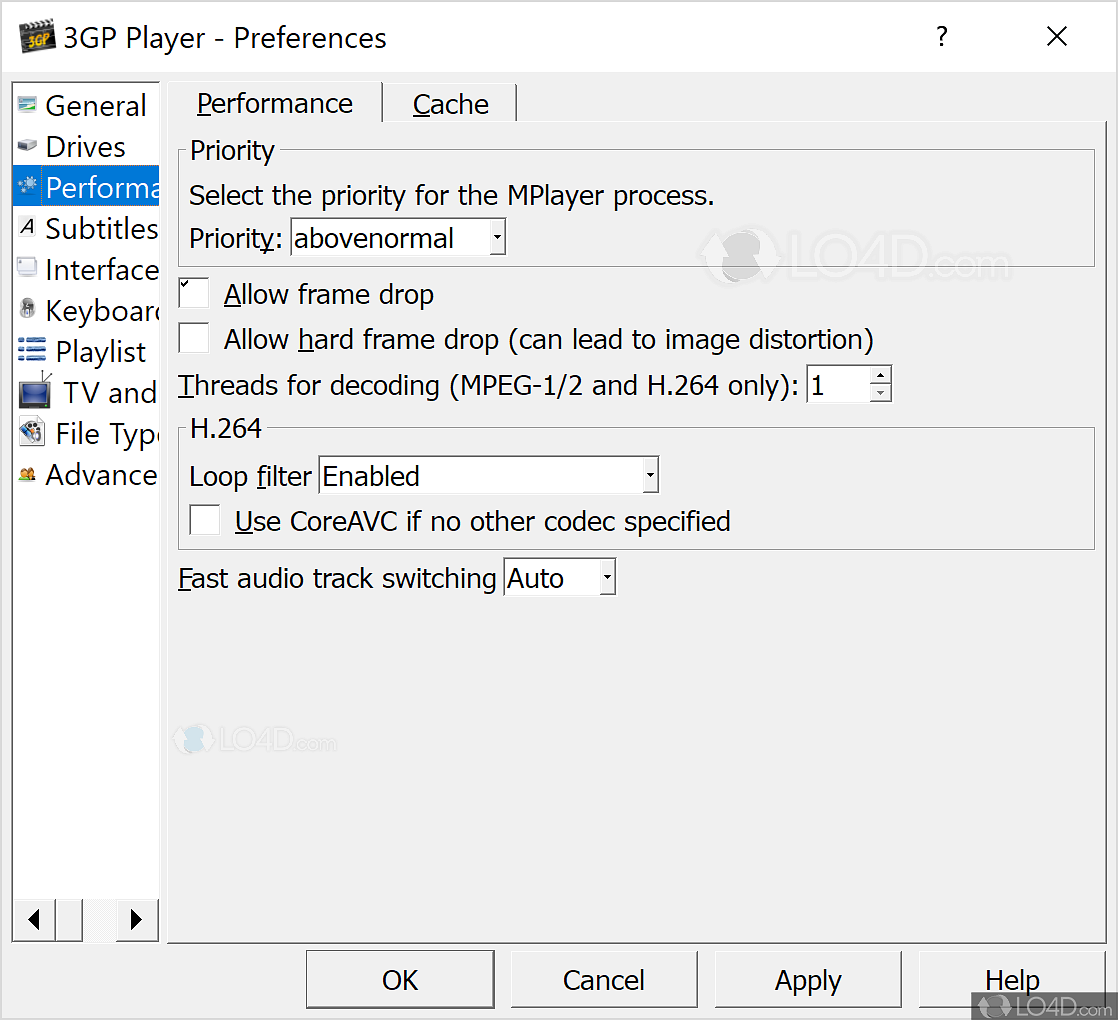Viewport: 1118px width, 1020px height.
Task: Check Use CoreAVC if no other codec specified
Action: pyautogui.click(x=204, y=520)
